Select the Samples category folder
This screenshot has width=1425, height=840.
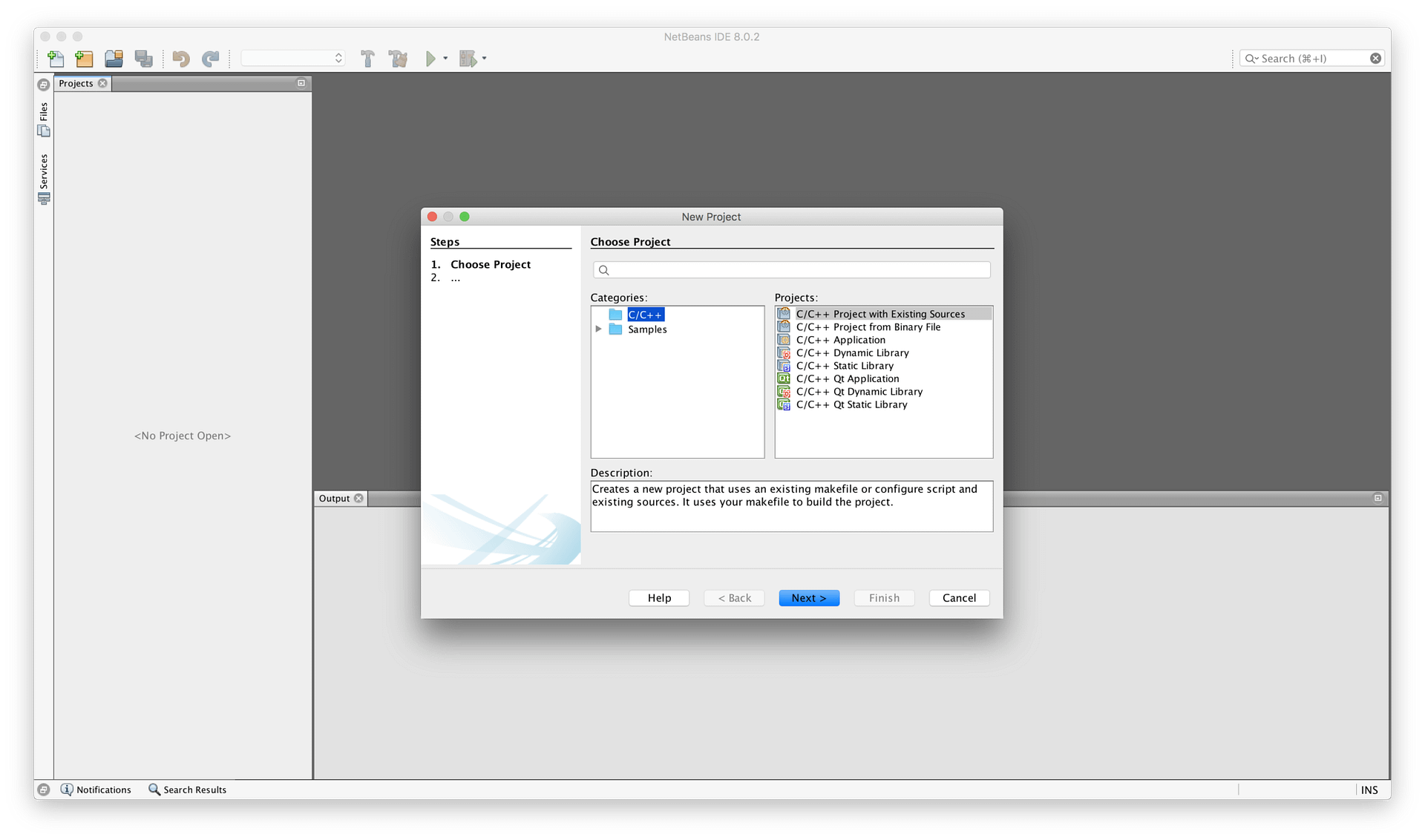pyautogui.click(x=647, y=329)
